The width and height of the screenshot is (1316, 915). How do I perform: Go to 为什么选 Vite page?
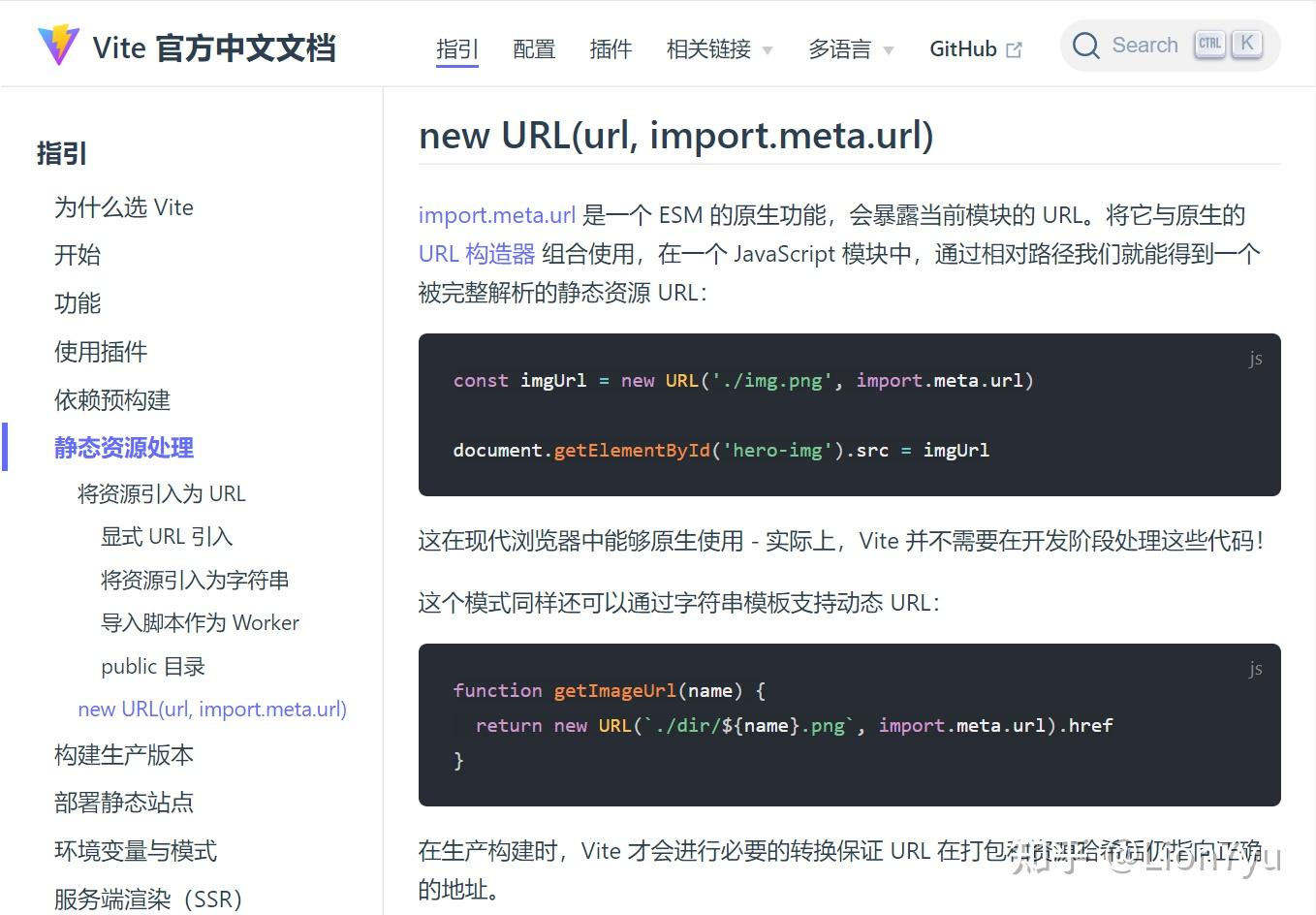click(x=124, y=207)
